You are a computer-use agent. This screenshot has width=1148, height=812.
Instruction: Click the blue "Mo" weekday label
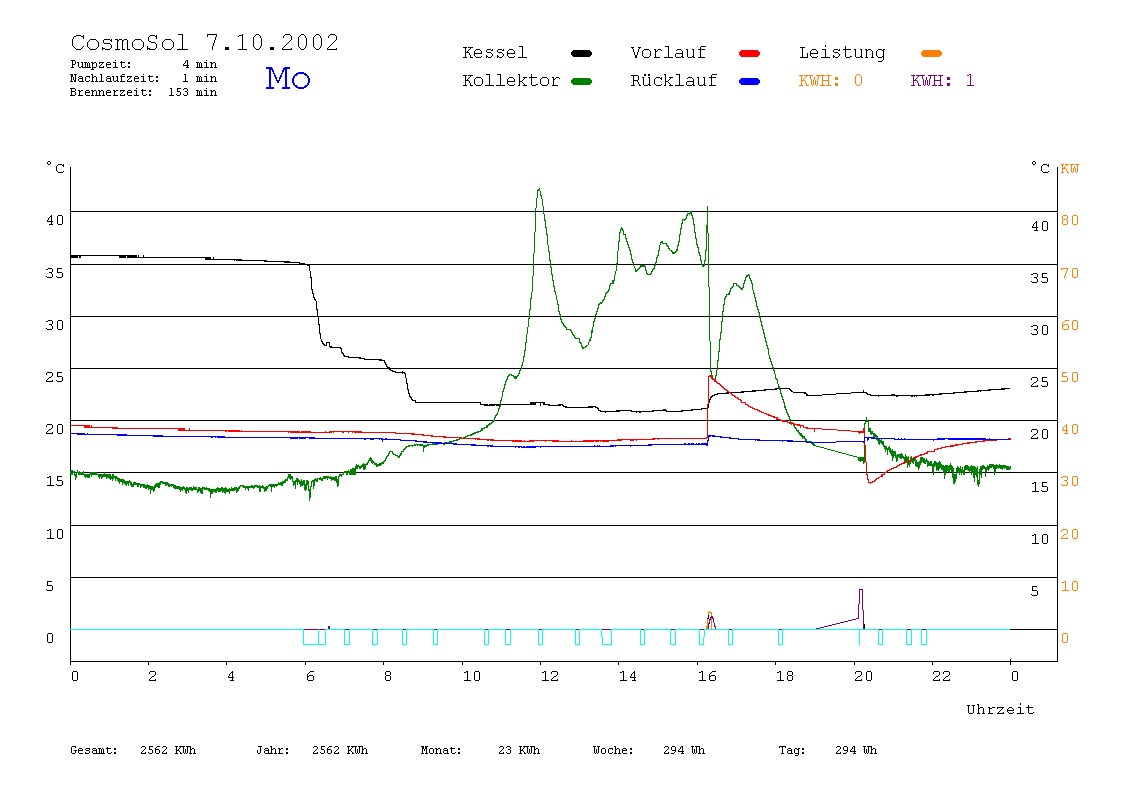(x=288, y=78)
